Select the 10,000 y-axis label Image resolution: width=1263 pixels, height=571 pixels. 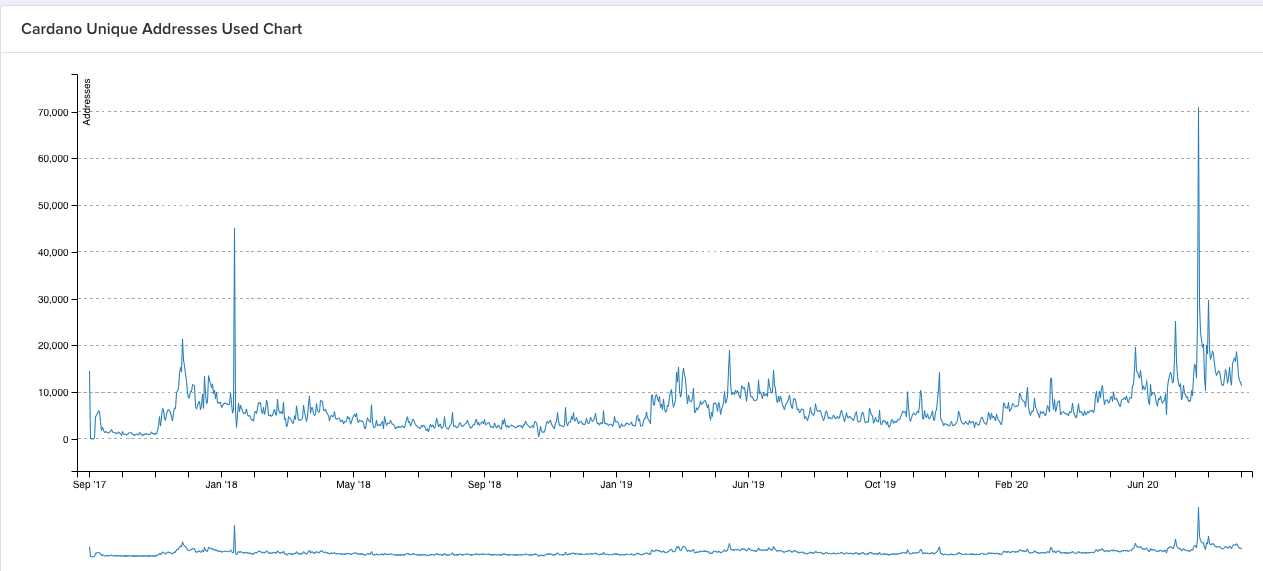tap(51, 393)
